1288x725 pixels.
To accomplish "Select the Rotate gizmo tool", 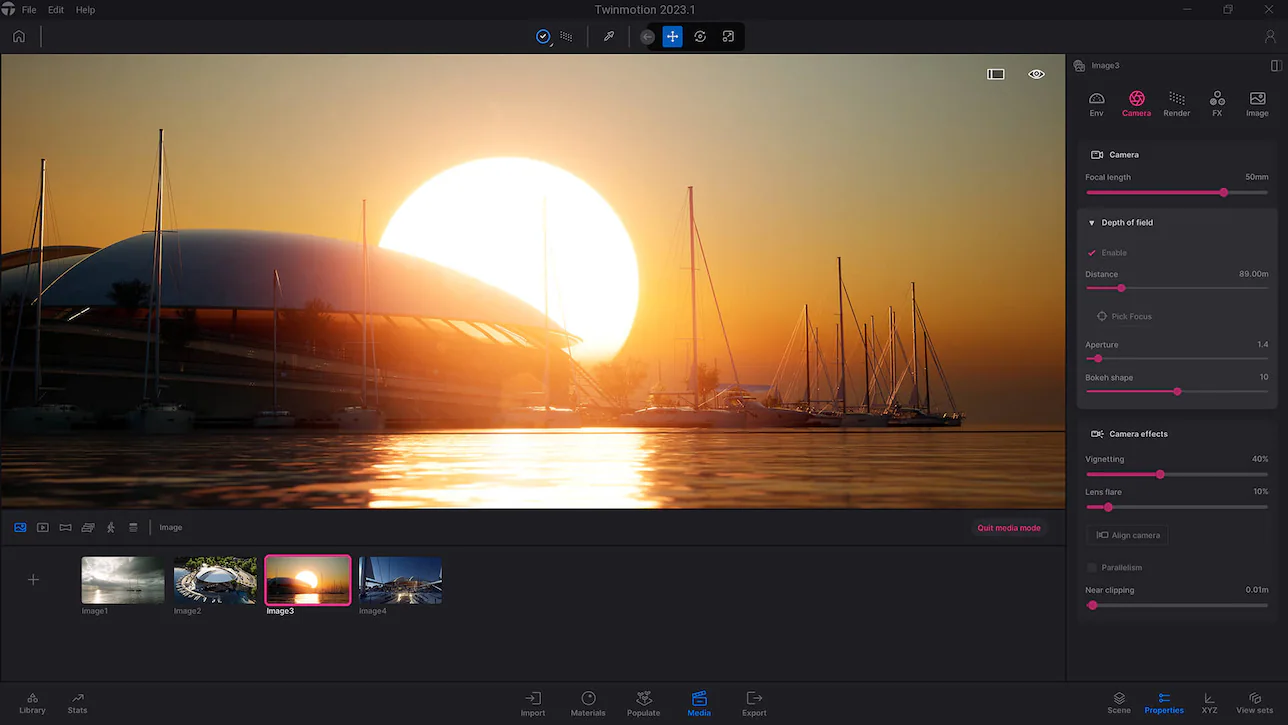I will coord(699,36).
